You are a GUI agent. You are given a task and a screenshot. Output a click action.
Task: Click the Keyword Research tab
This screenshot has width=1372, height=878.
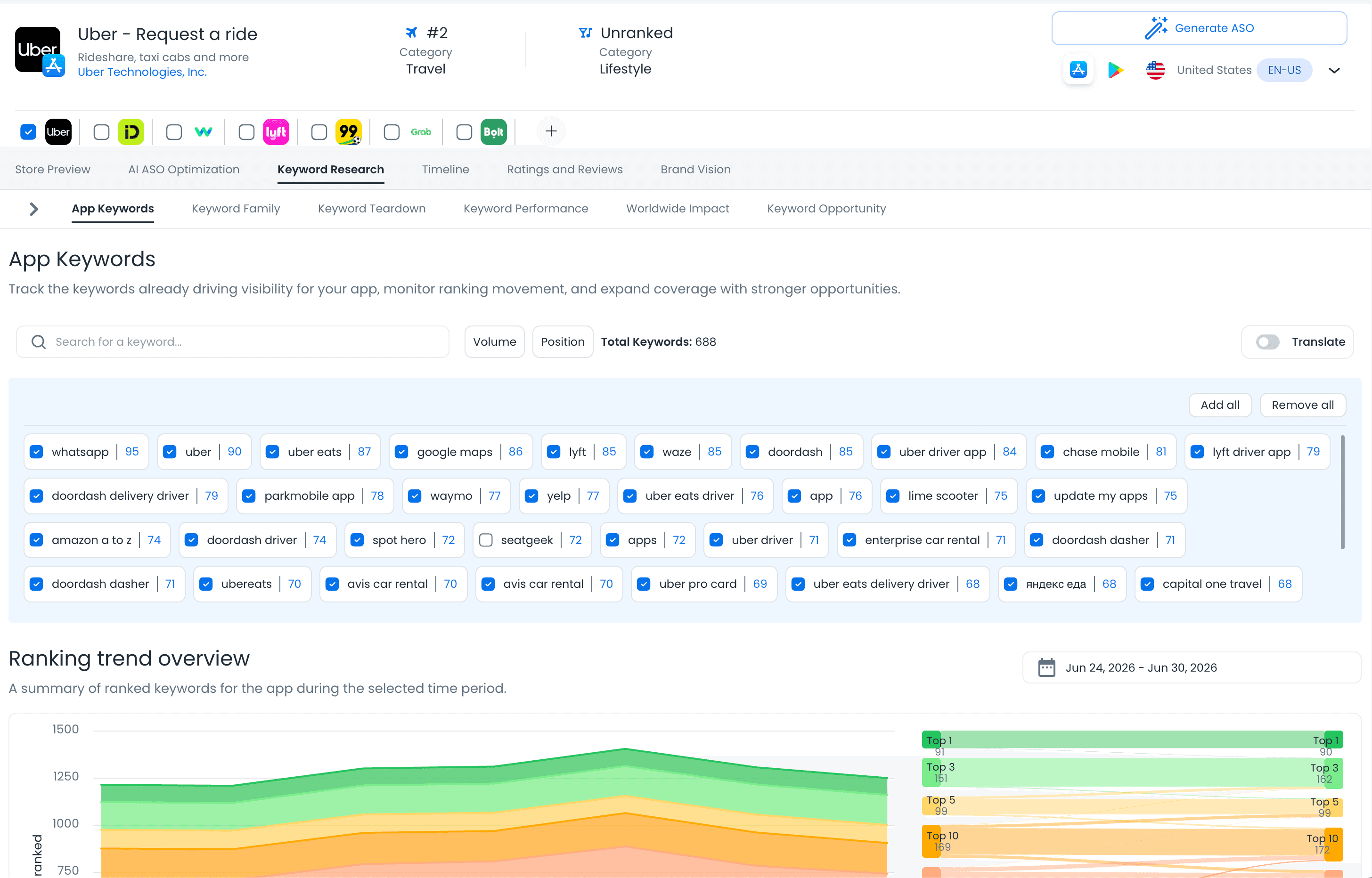coord(331,169)
